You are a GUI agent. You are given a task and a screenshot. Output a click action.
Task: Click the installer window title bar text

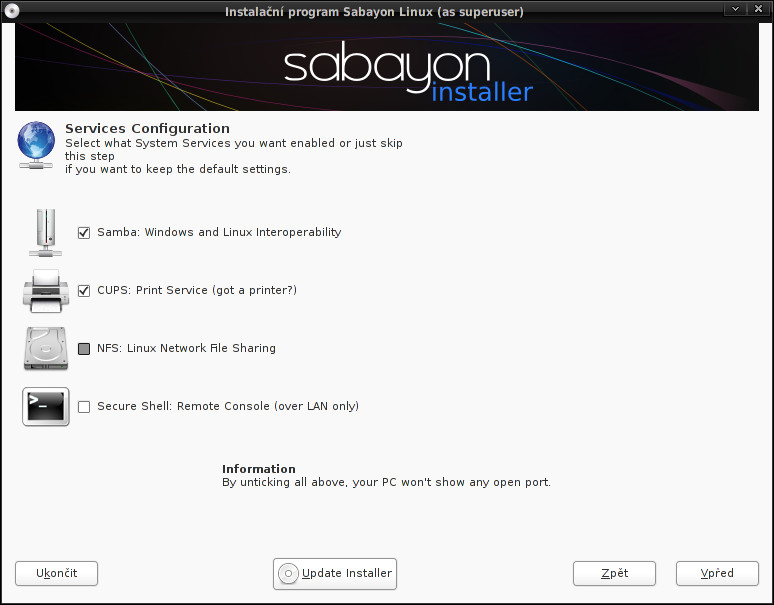(375, 11)
